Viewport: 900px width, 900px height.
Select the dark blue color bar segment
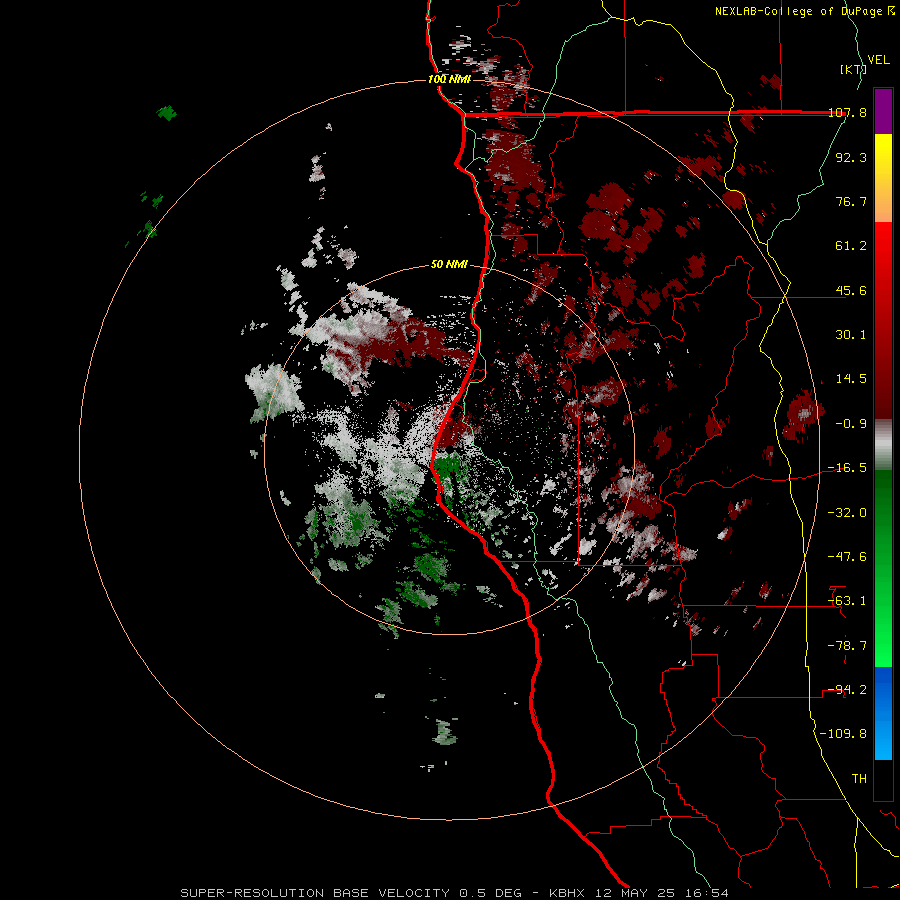883,689
